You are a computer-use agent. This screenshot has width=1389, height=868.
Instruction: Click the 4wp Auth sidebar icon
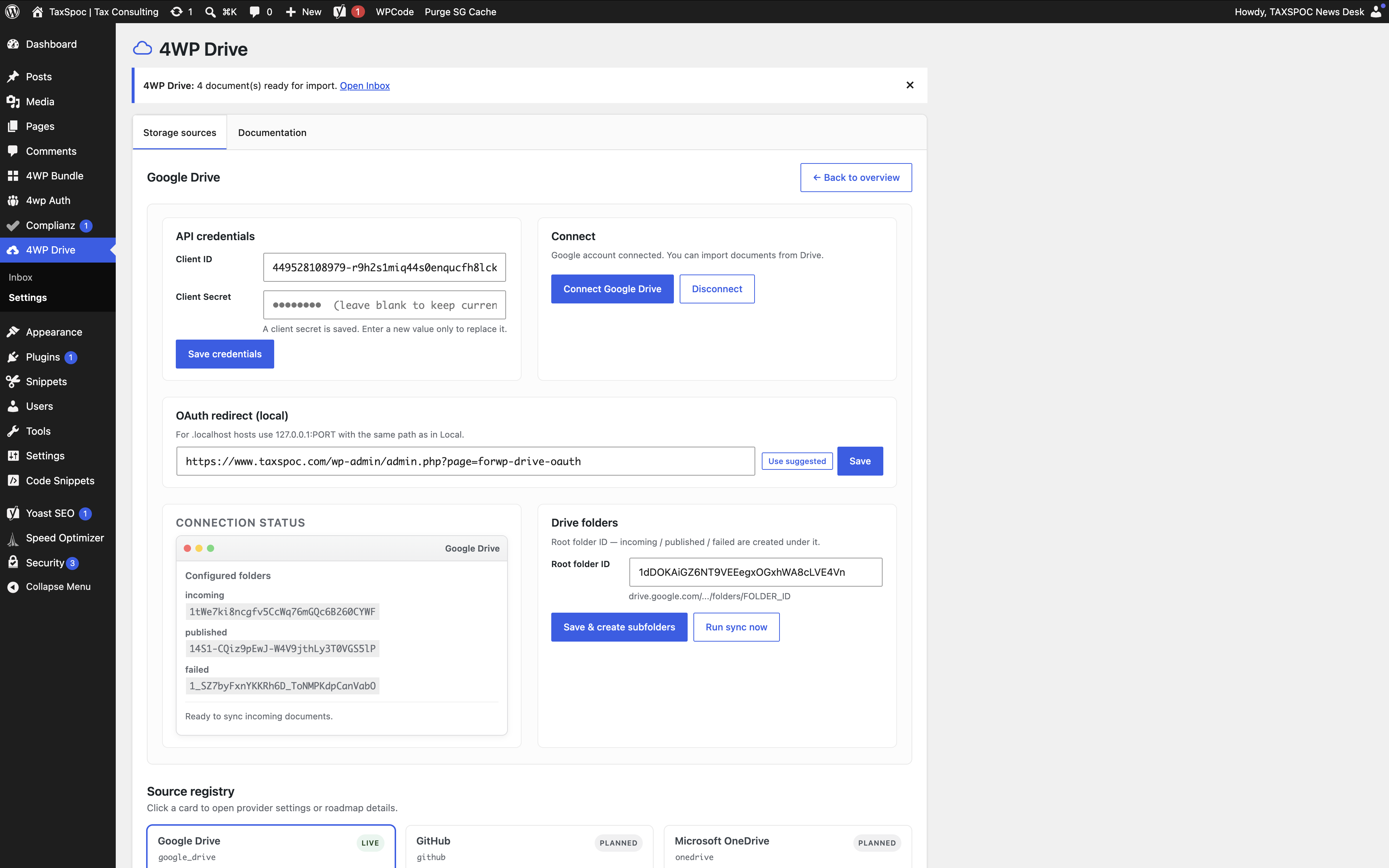tap(13, 200)
